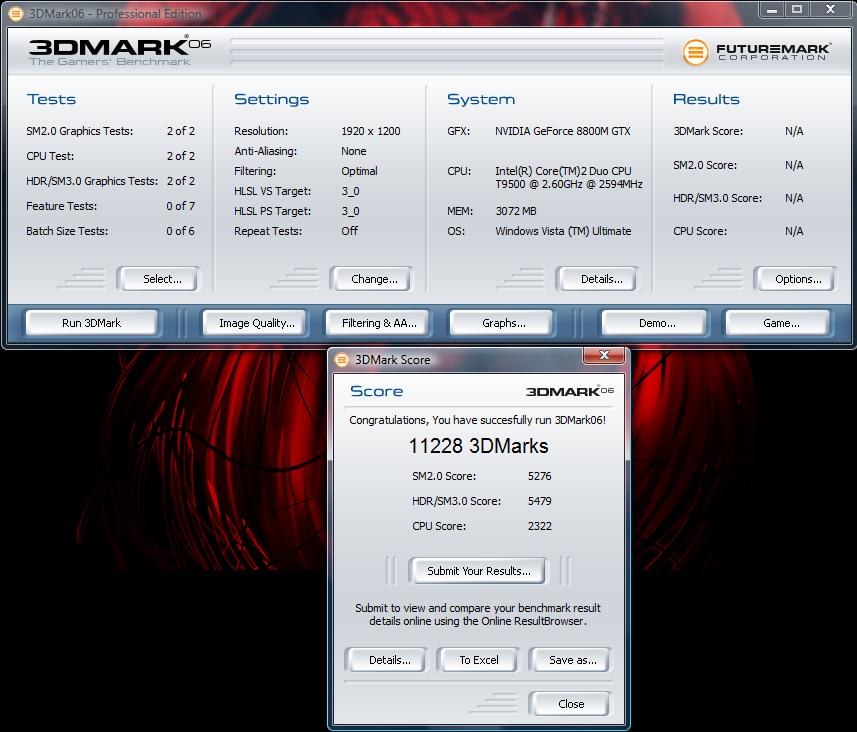Screen dimensions: 857x732
Task: Launch the Demo
Action: [x=656, y=323]
